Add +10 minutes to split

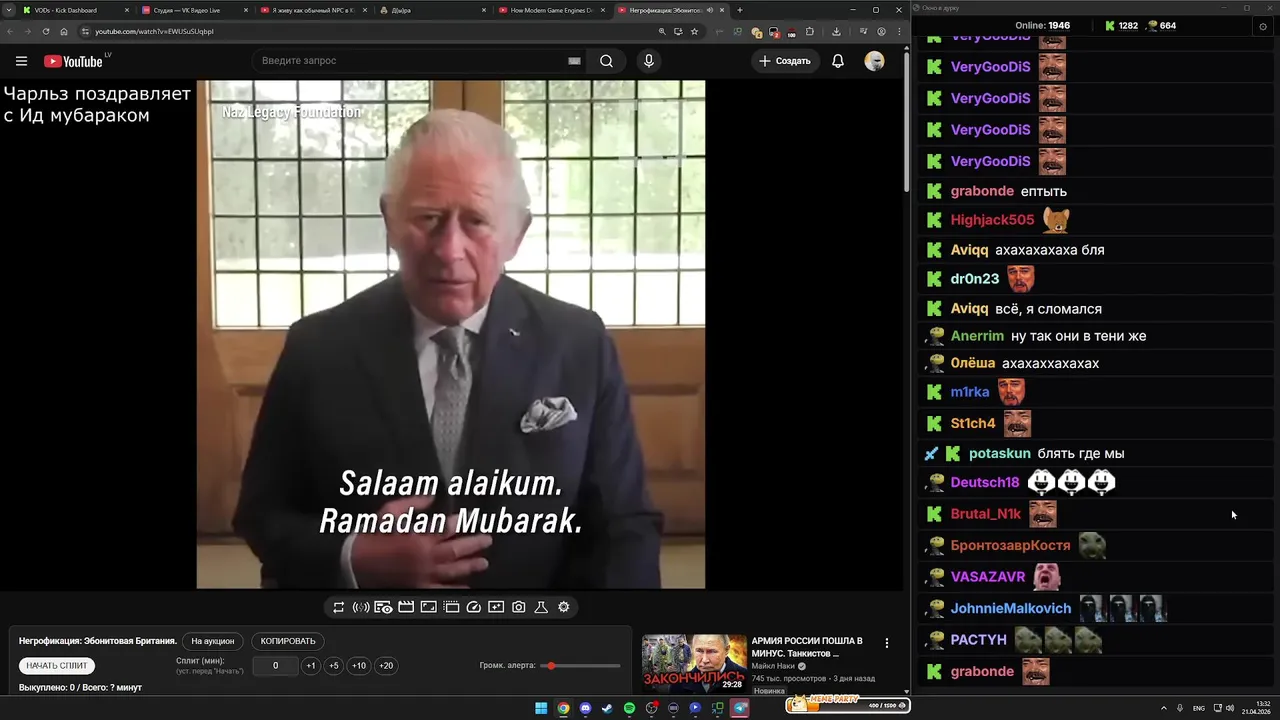359,666
